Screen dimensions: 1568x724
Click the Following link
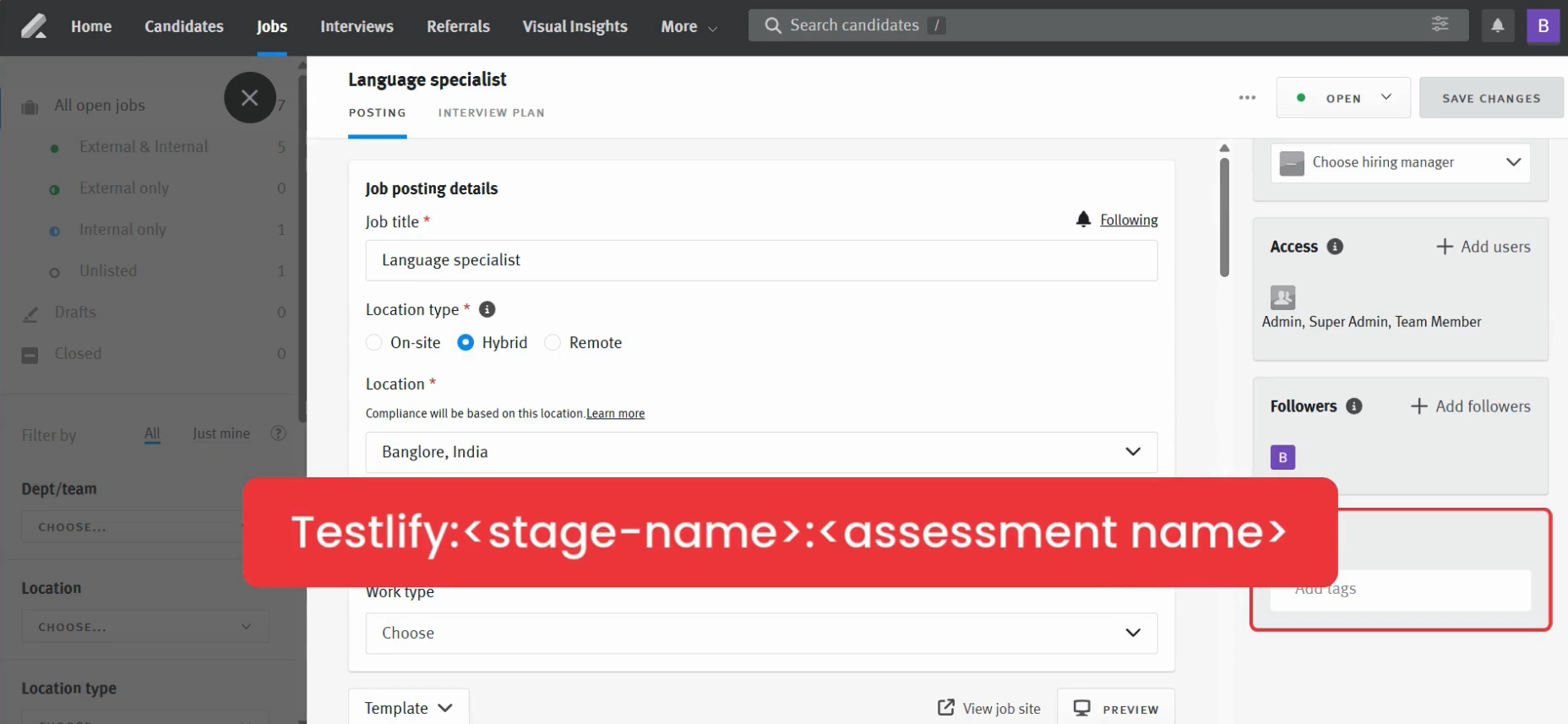point(1129,220)
